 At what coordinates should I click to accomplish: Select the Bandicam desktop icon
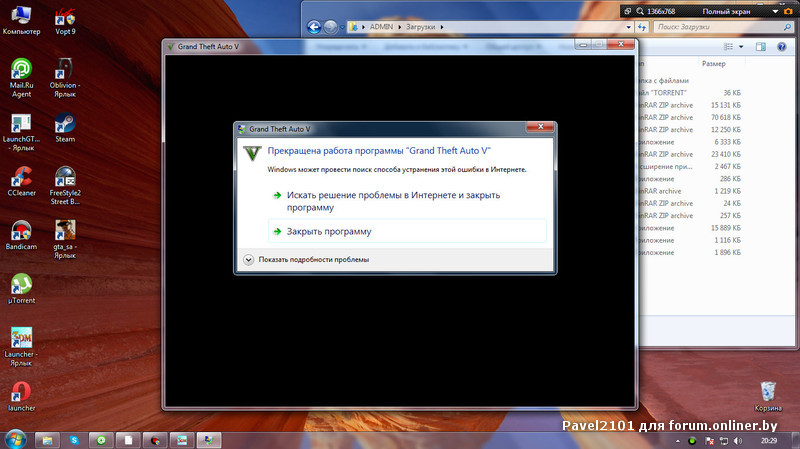click(21, 235)
